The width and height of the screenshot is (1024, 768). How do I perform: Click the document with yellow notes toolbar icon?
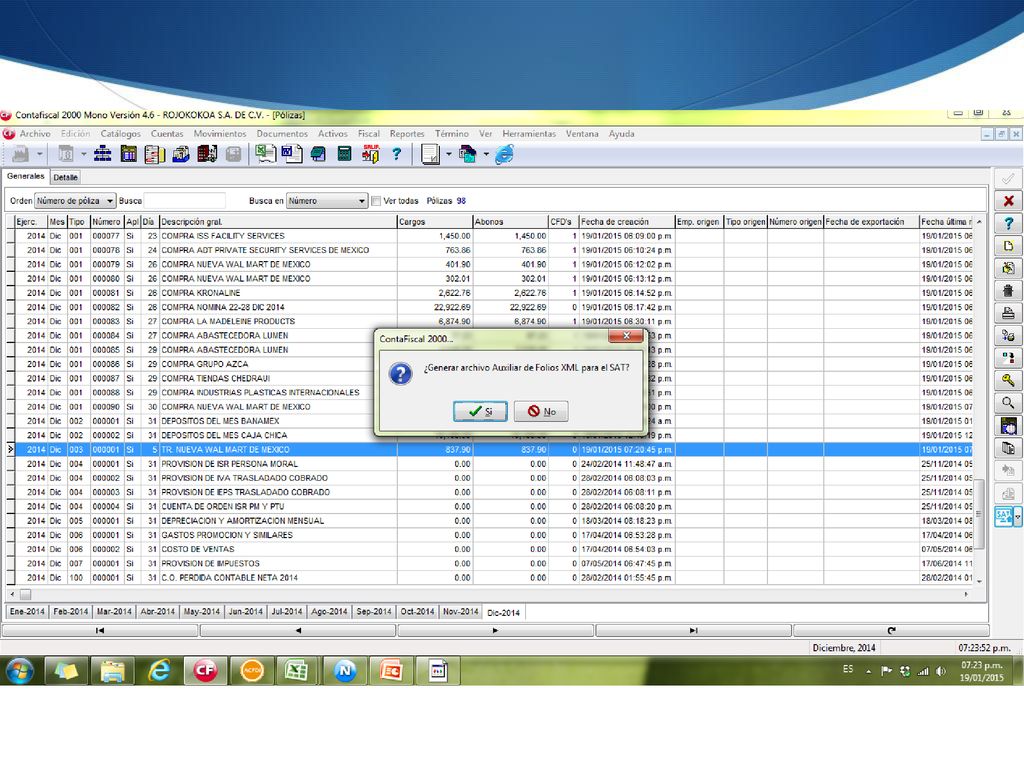pyautogui.click(x=155, y=155)
